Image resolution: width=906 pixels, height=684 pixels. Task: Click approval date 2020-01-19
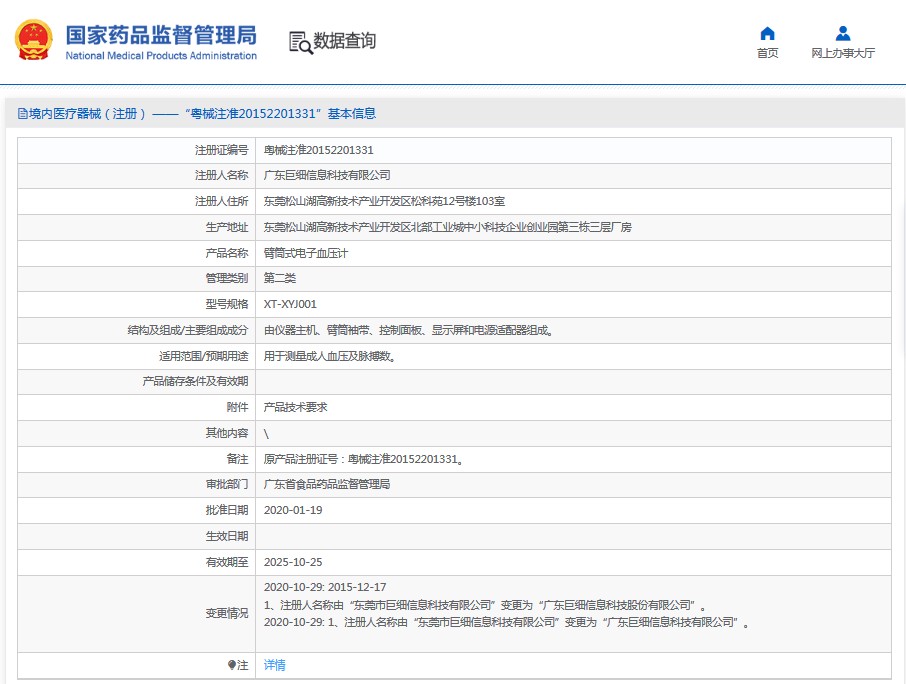(293, 510)
